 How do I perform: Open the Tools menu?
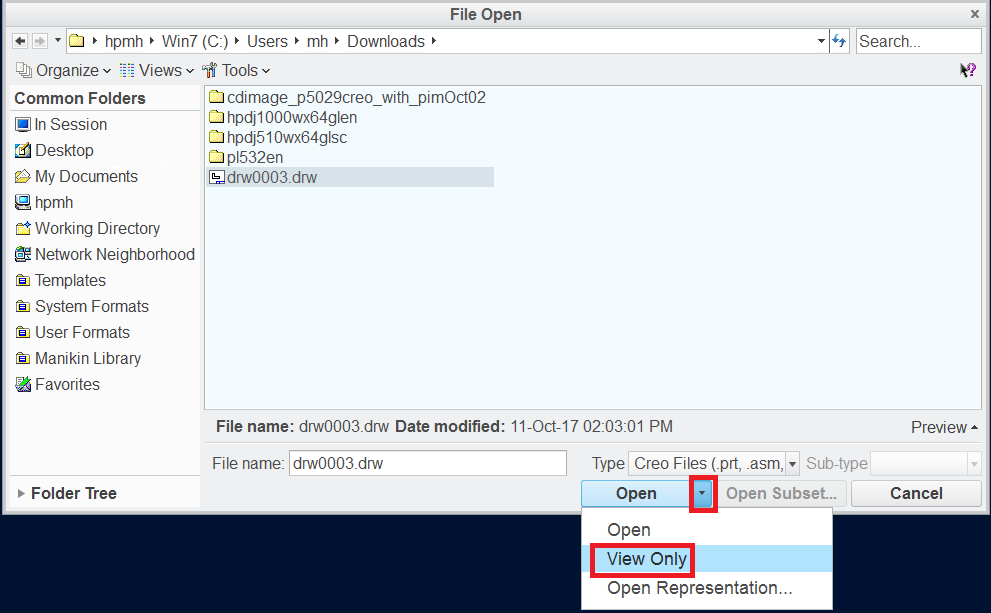click(236, 70)
